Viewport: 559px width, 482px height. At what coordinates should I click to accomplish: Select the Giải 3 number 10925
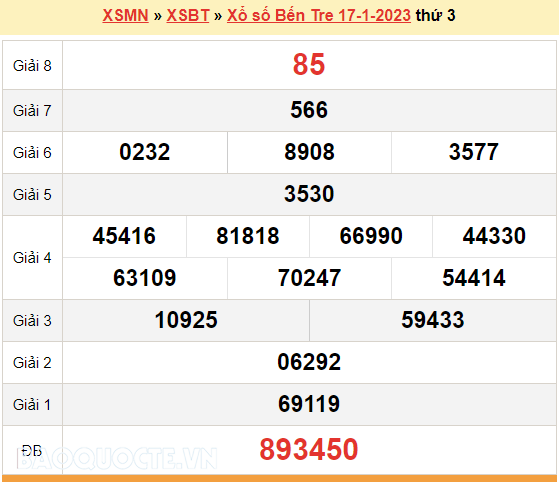[x=186, y=320]
